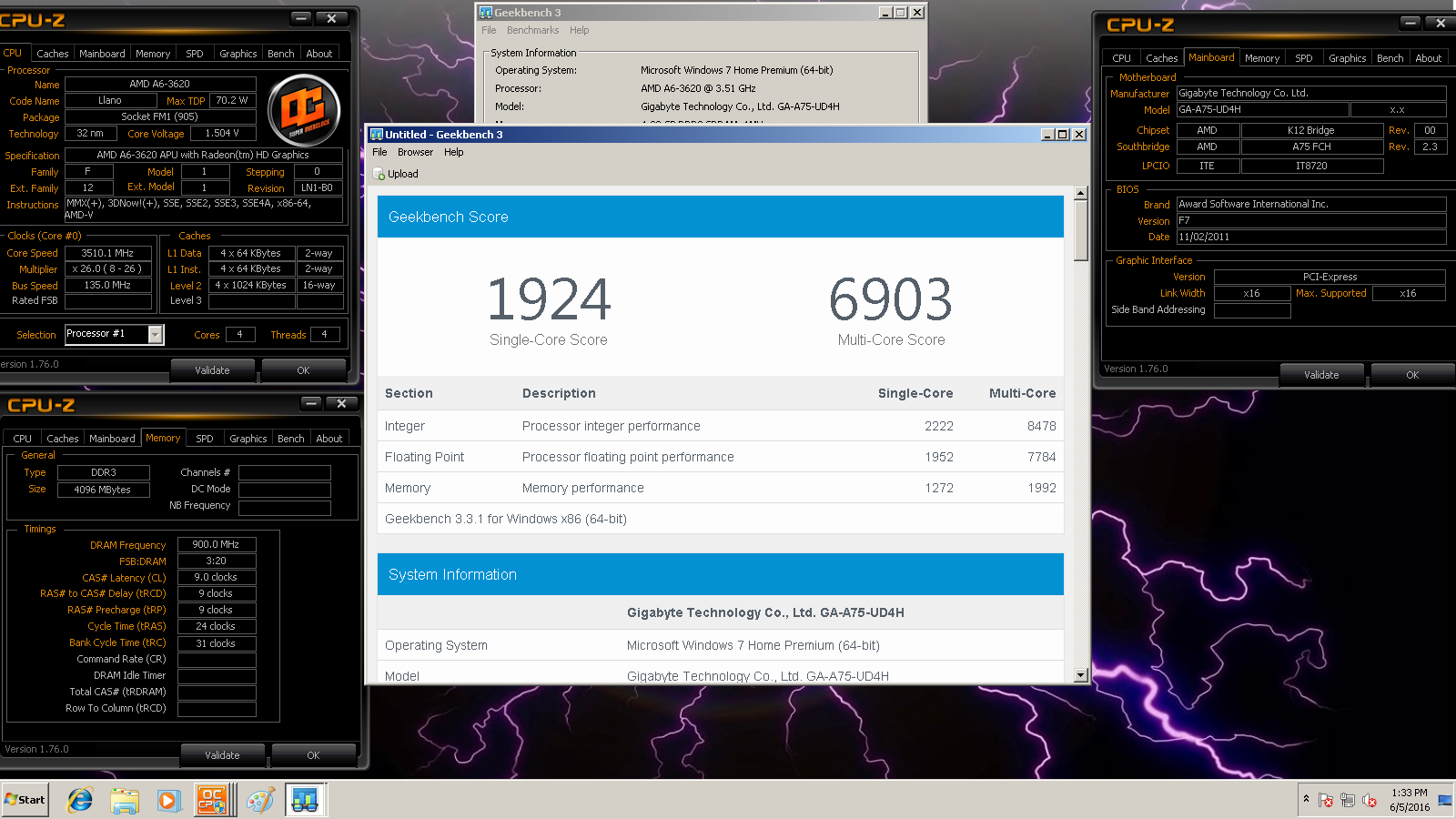Click the Core Speed field 3510.1 MHz

107,253
